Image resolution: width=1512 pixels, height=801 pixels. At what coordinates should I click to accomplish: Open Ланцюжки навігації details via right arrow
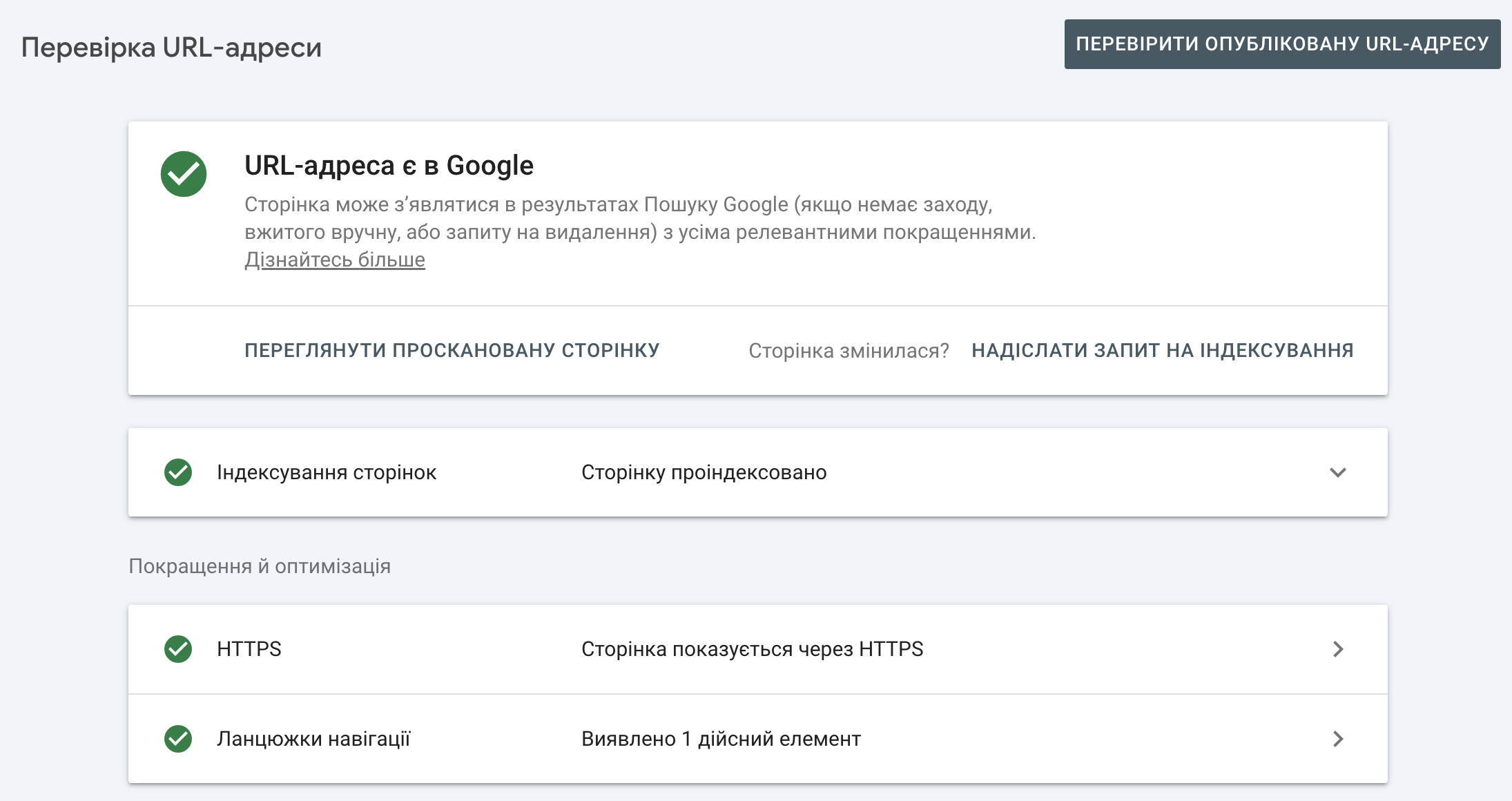tap(1338, 739)
